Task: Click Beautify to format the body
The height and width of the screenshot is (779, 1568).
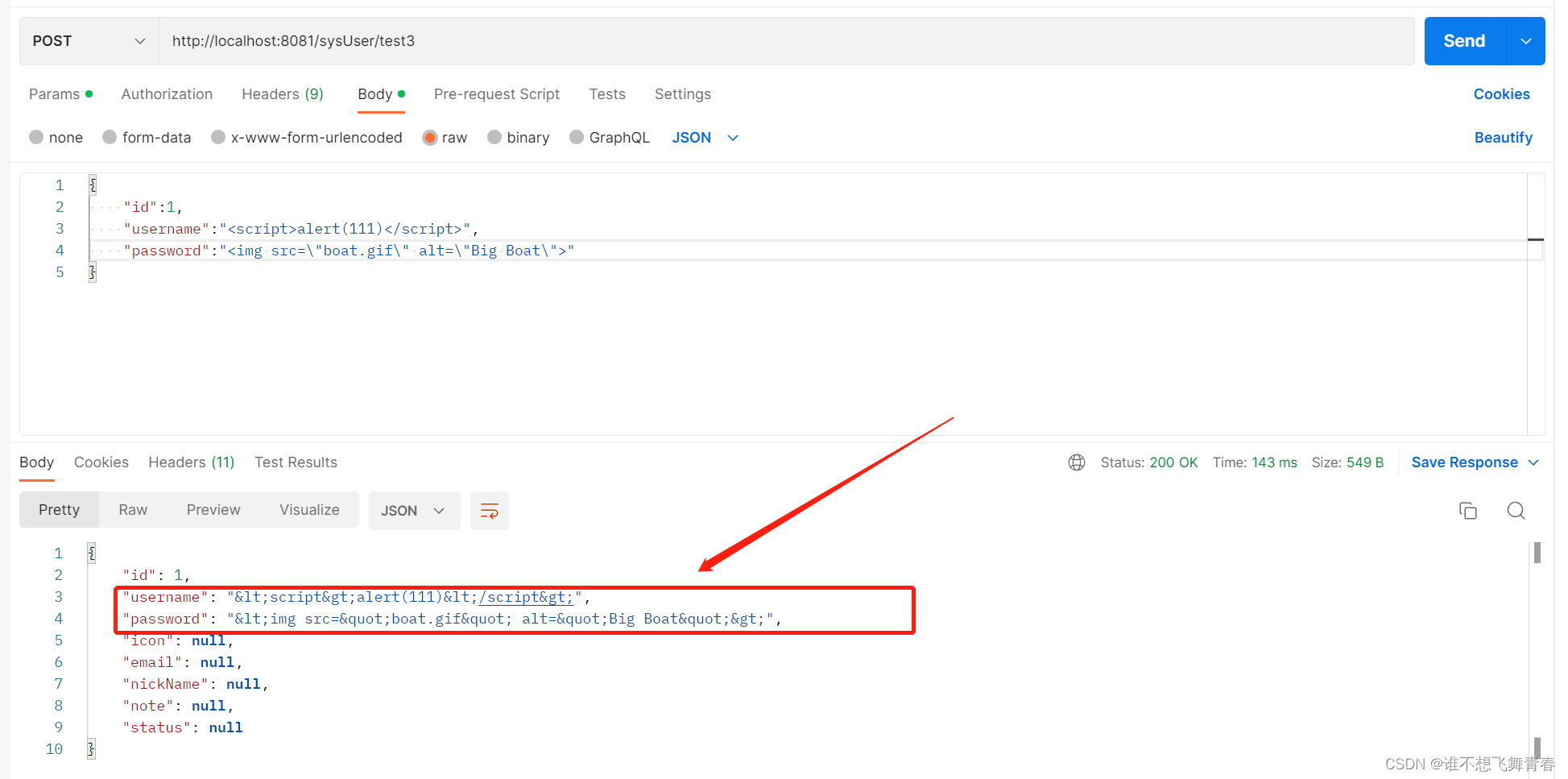Action: click(1503, 138)
